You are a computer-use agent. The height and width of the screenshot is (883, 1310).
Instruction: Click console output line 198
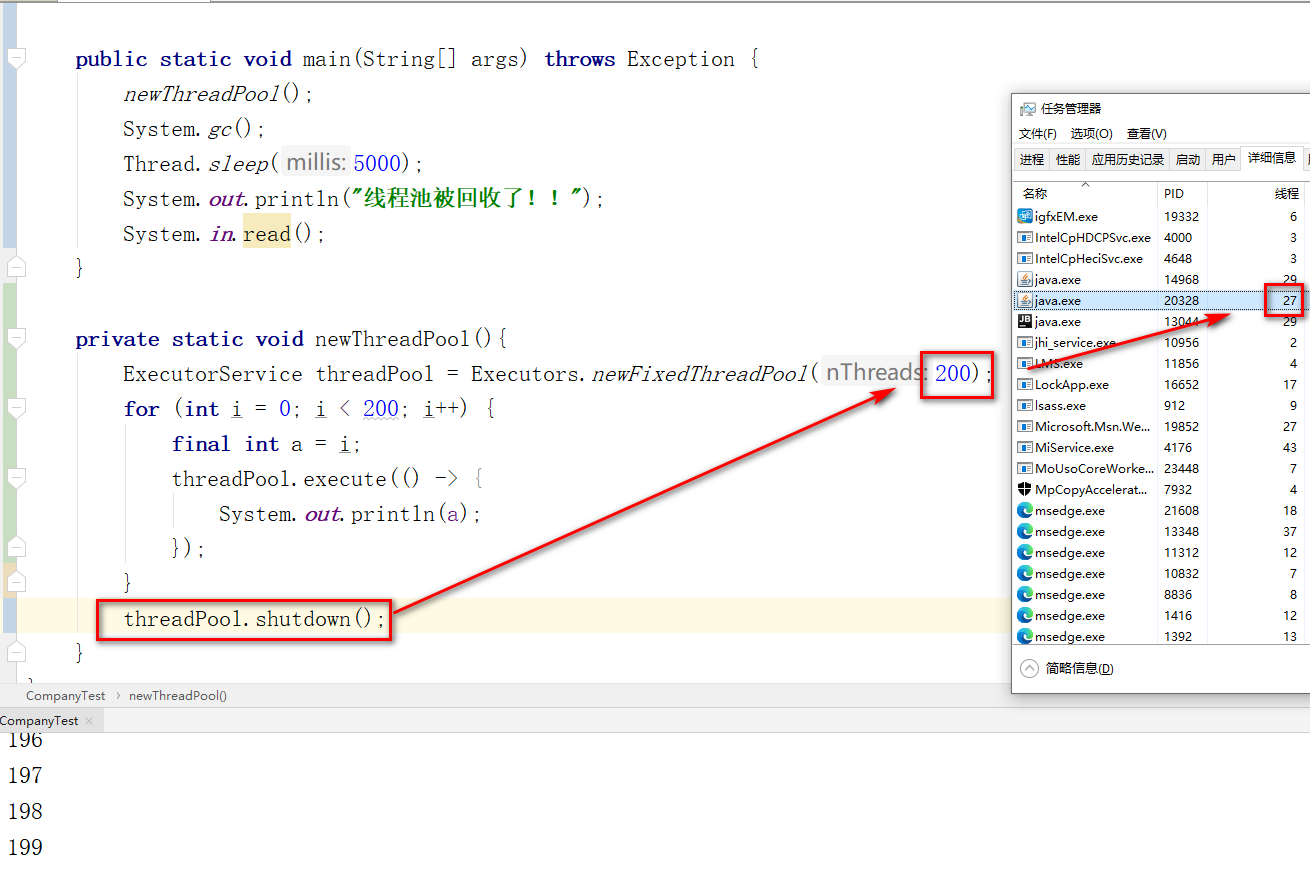pyautogui.click(x=25, y=811)
